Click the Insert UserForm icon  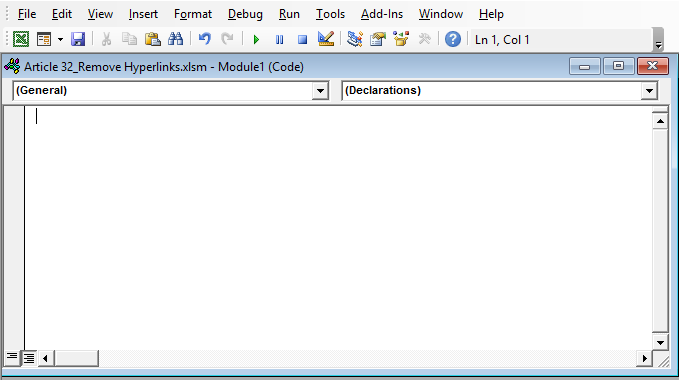[x=44, y=39]
